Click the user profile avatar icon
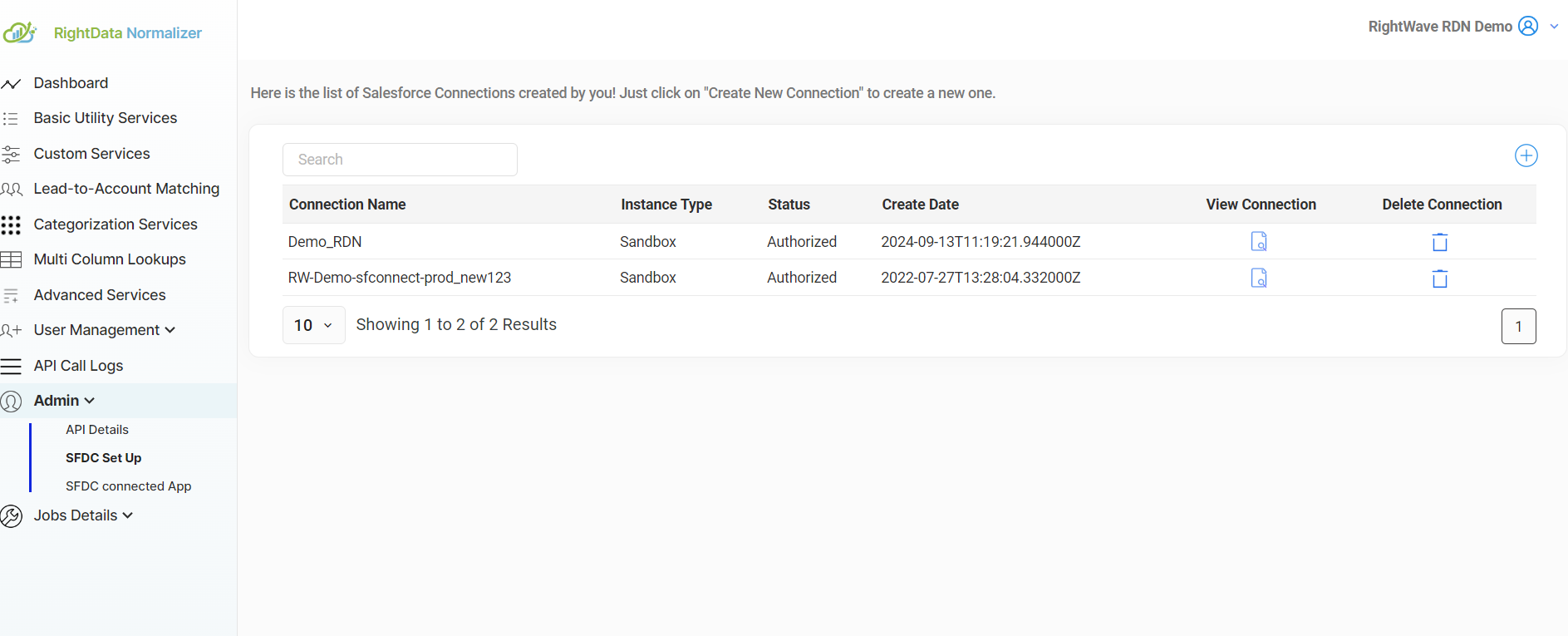Viewport: 1568px width, 636px height. [x=1527, y=26]
